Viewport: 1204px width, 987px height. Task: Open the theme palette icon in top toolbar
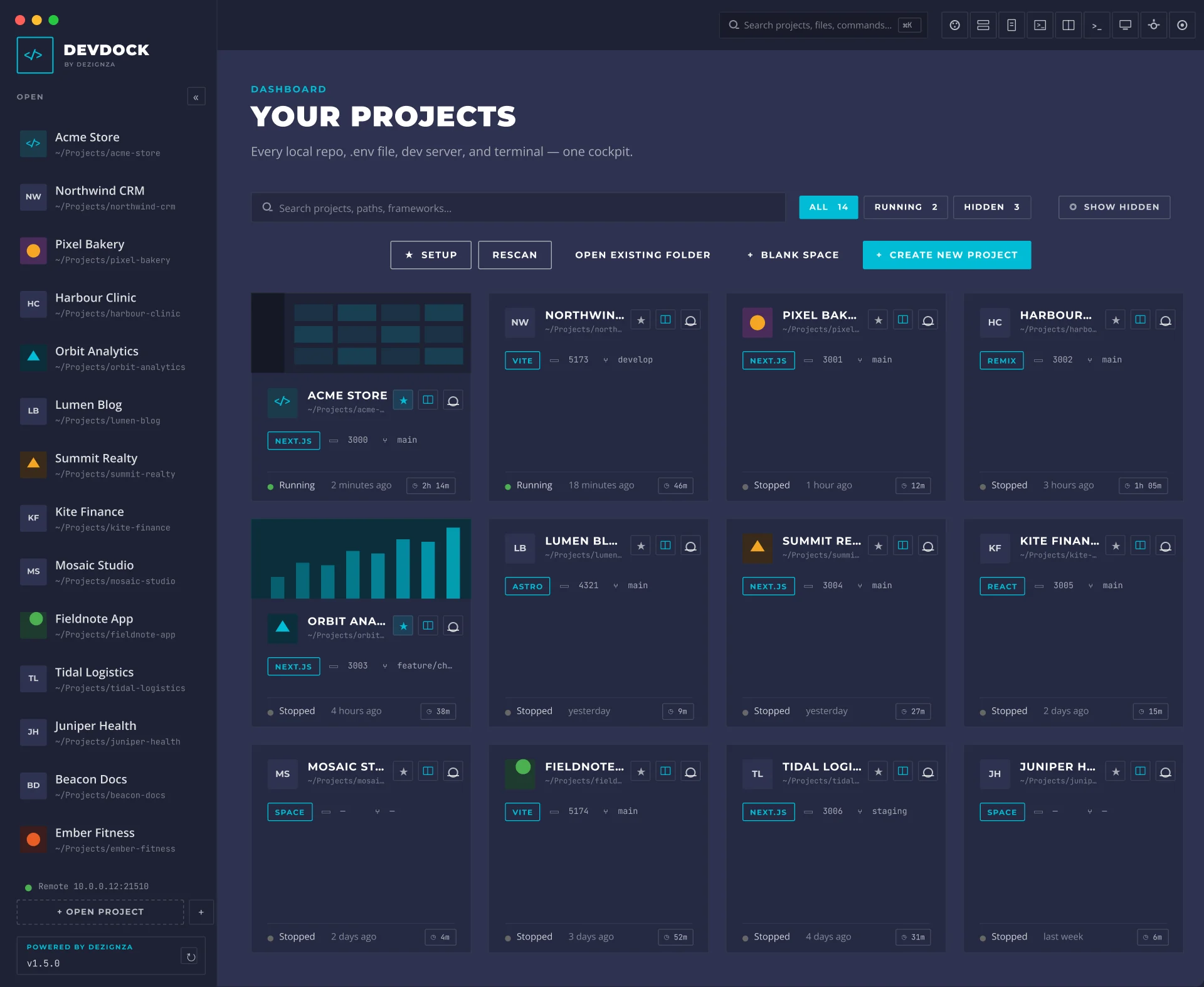tap(954, 25)
